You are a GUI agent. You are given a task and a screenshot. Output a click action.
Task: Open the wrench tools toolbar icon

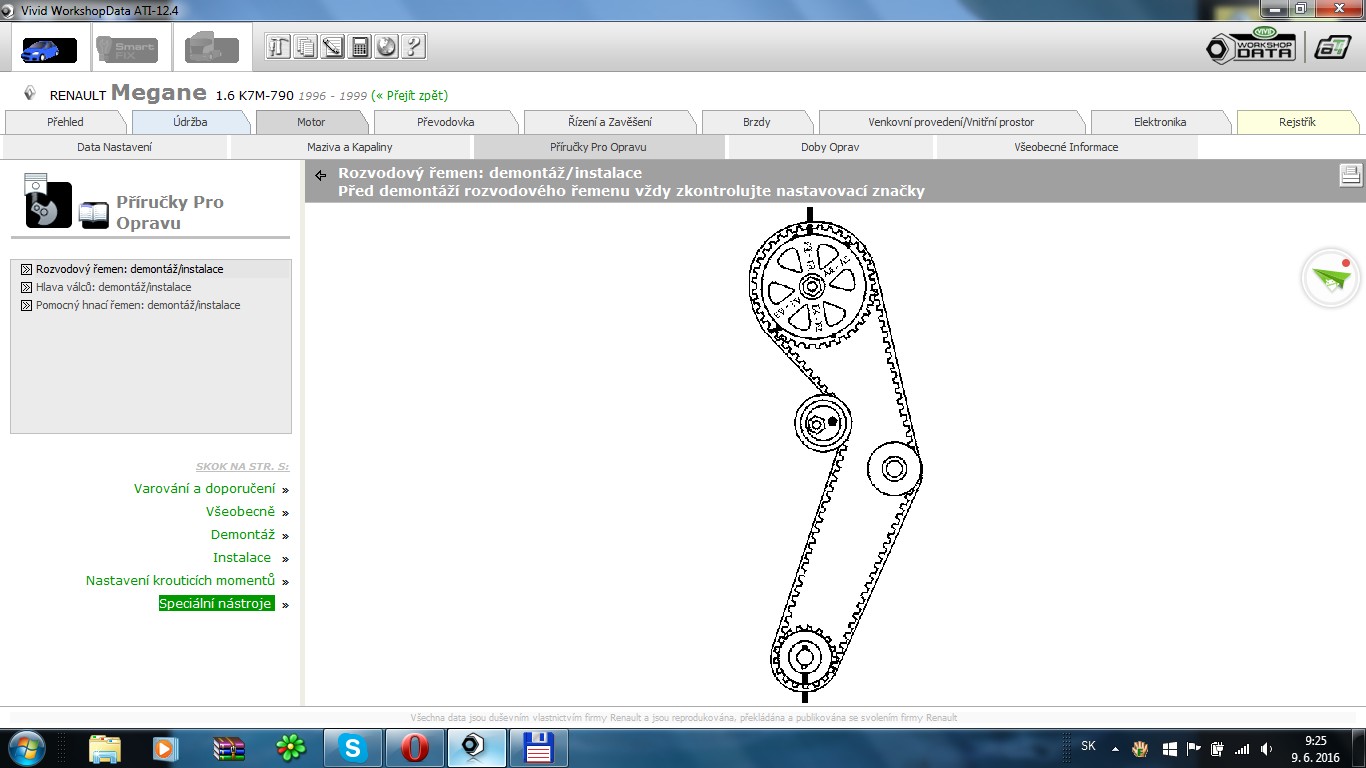[x=279, y=46]
